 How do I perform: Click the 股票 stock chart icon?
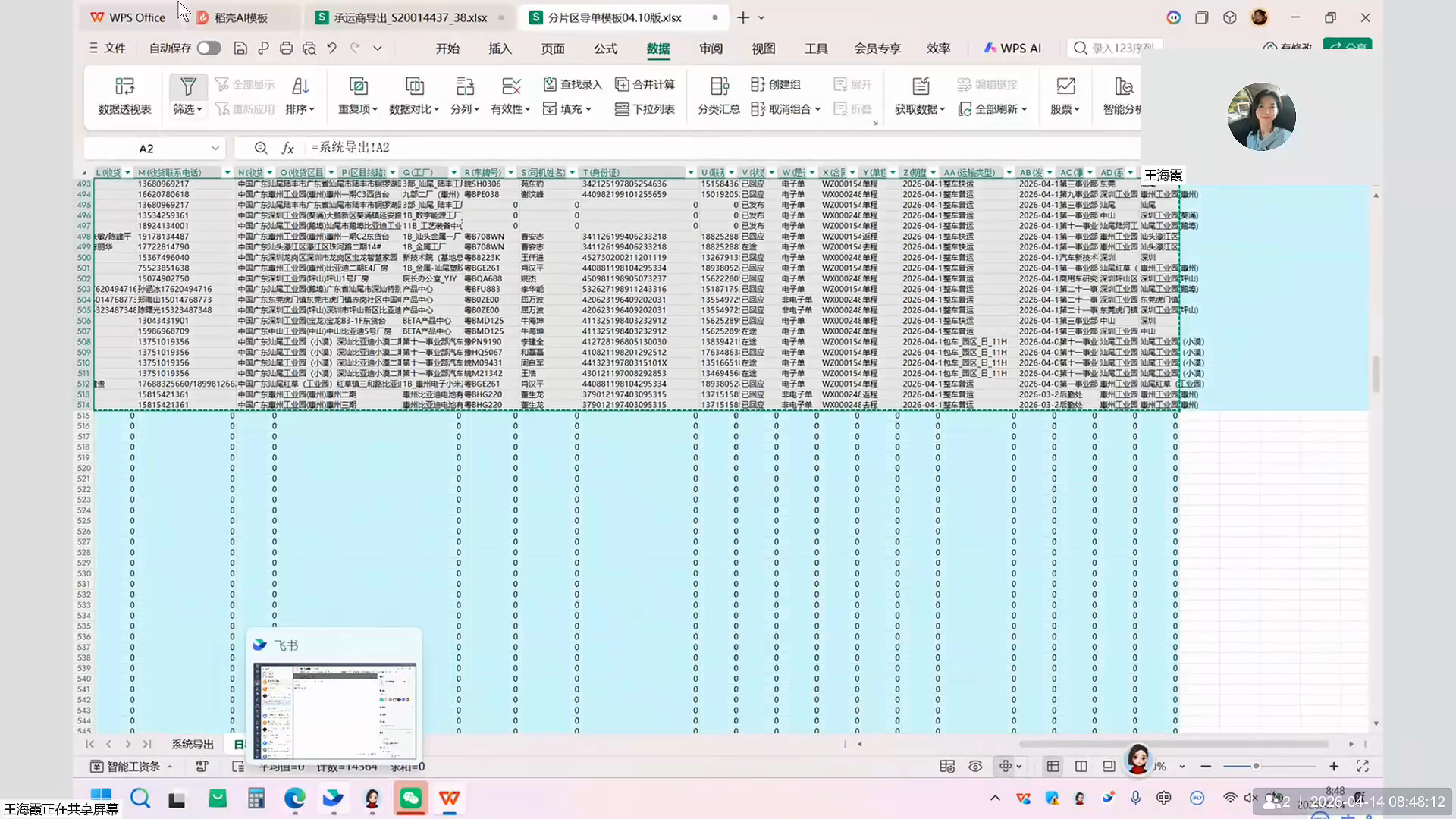click(1065, 86)
